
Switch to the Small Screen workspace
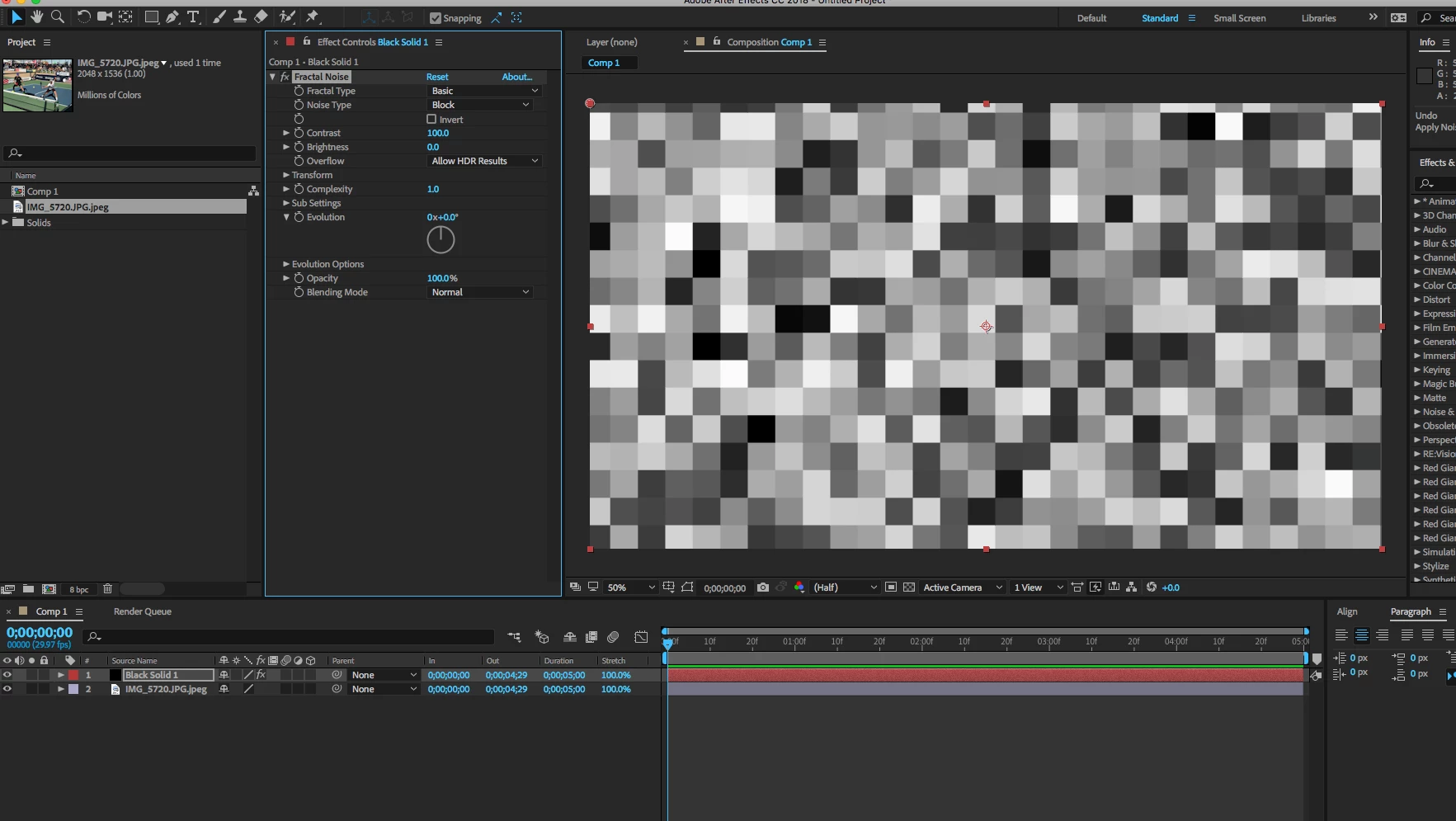[x=1239, y=18]
